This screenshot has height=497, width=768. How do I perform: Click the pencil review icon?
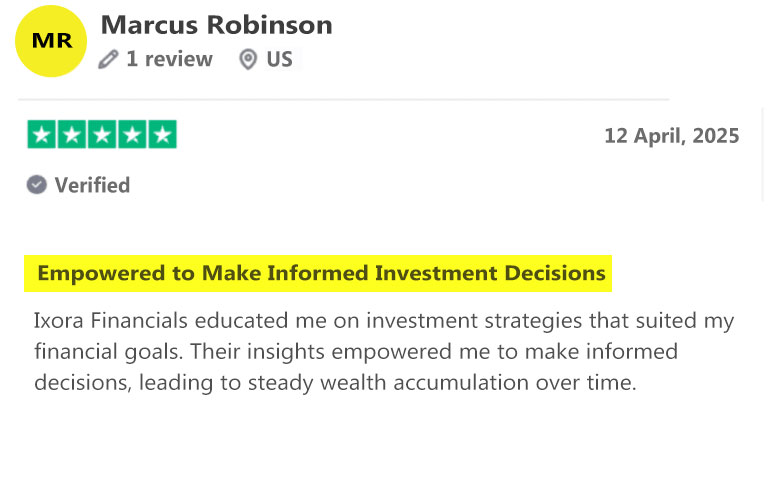108,59
